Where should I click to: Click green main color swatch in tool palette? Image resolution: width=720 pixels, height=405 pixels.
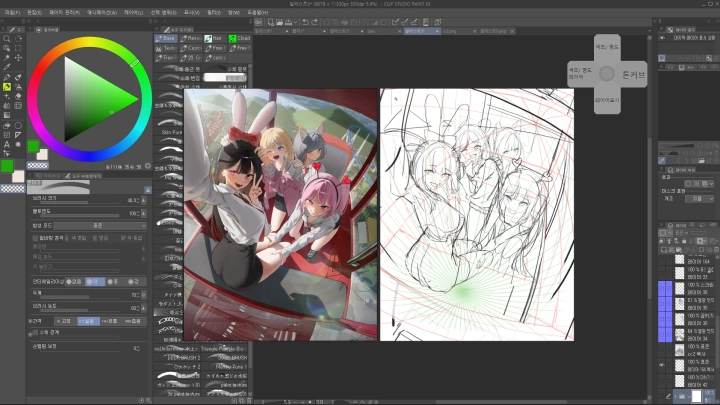click(7, 166)
